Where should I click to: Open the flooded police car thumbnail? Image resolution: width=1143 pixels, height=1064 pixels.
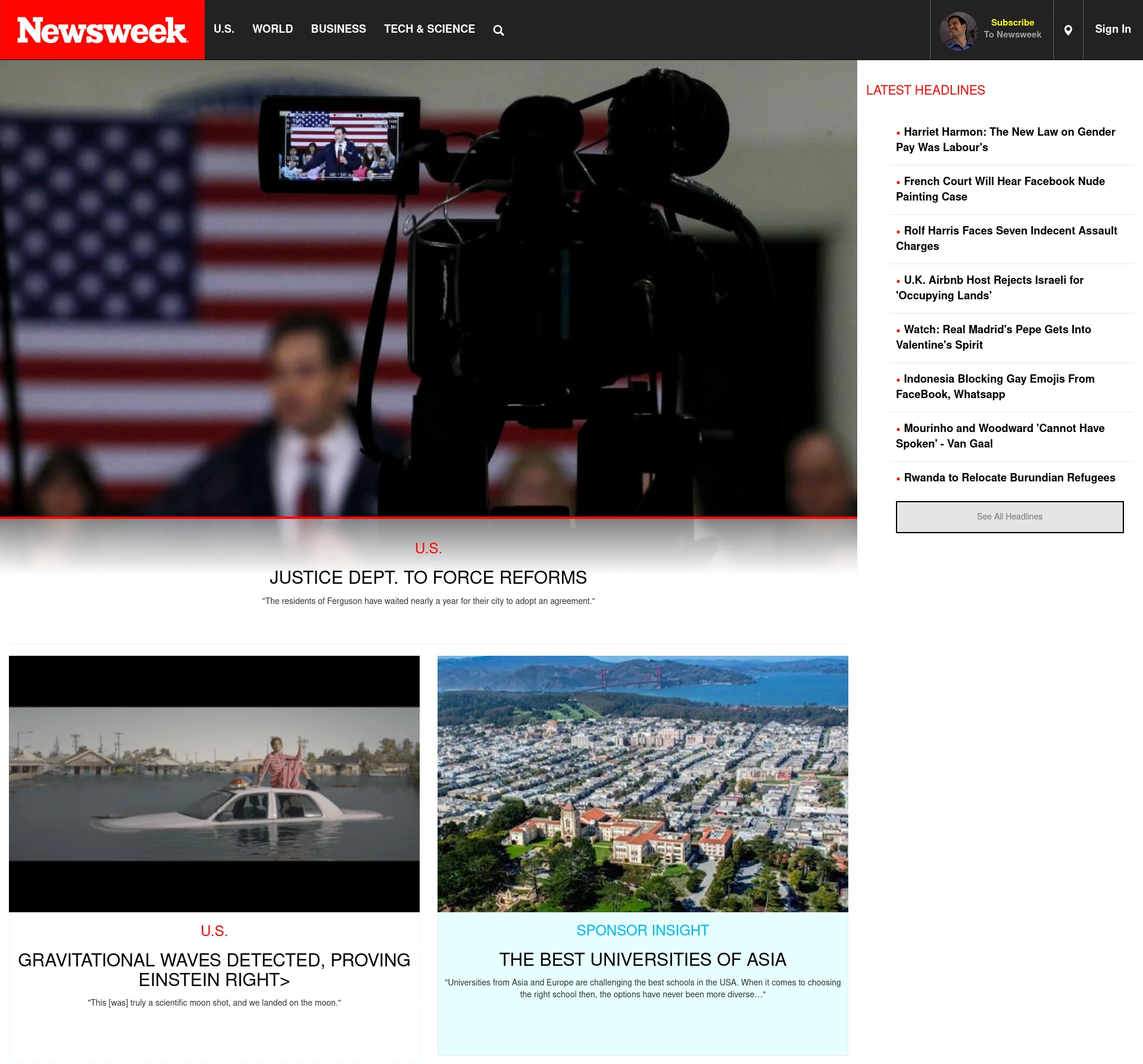coord(214,784)
